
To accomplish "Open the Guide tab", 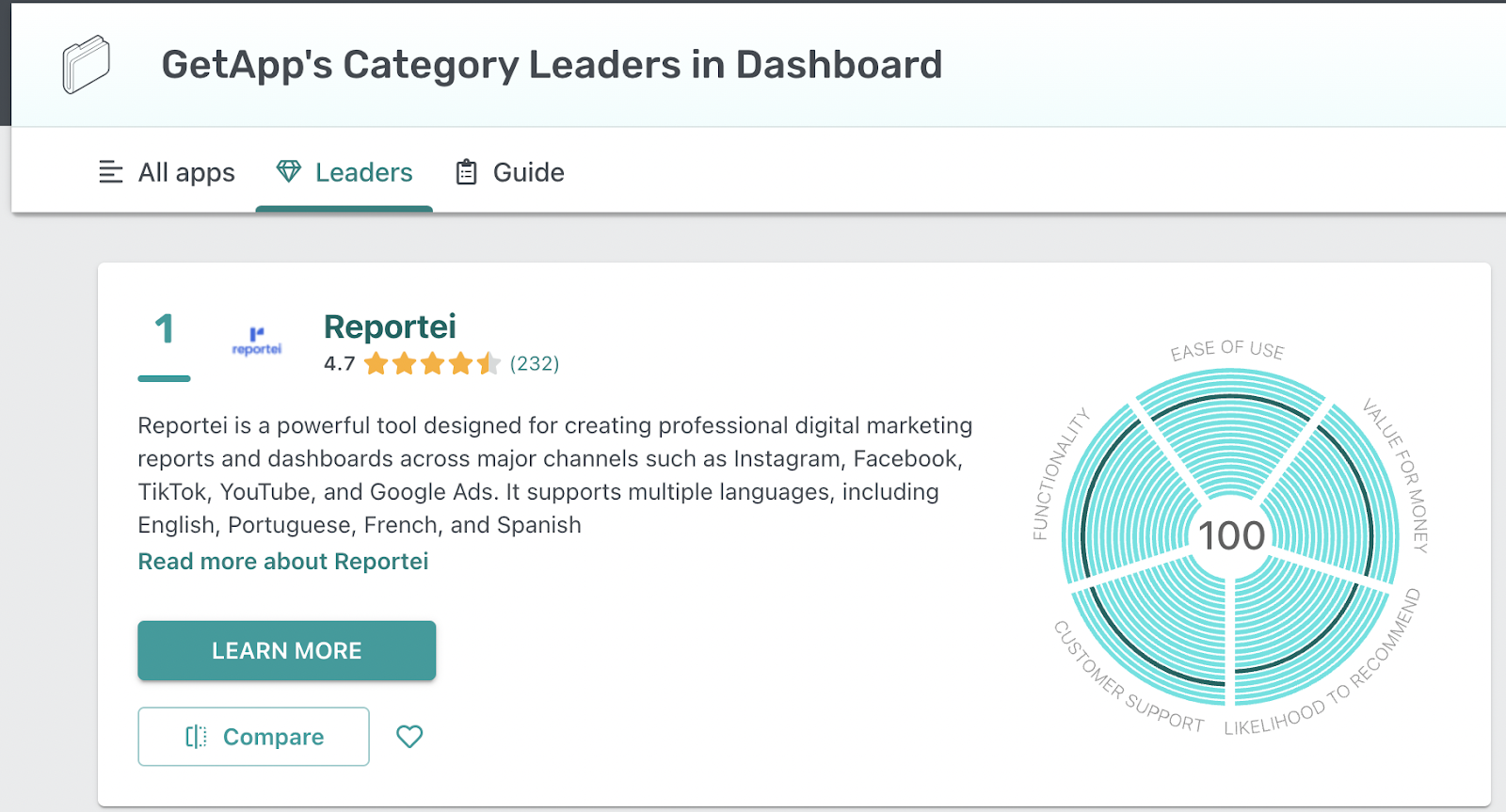I will [x=509, y=172].
